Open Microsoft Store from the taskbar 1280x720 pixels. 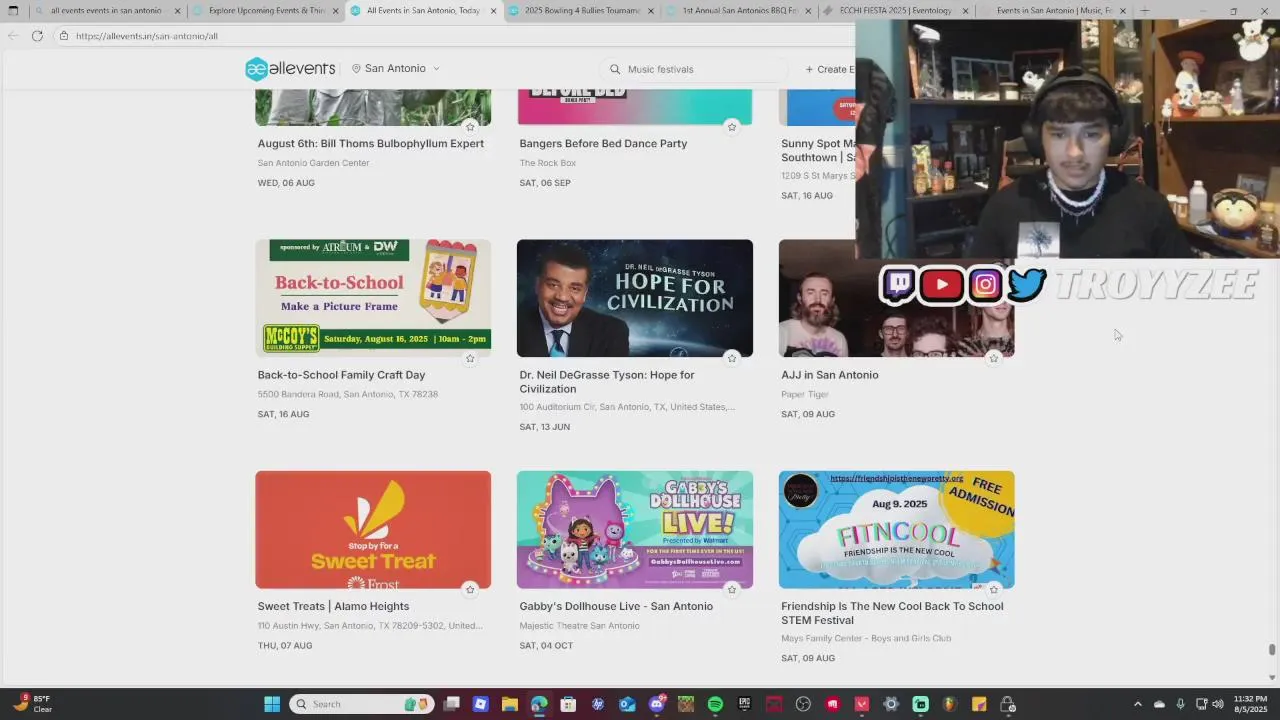tap(568, 704)
